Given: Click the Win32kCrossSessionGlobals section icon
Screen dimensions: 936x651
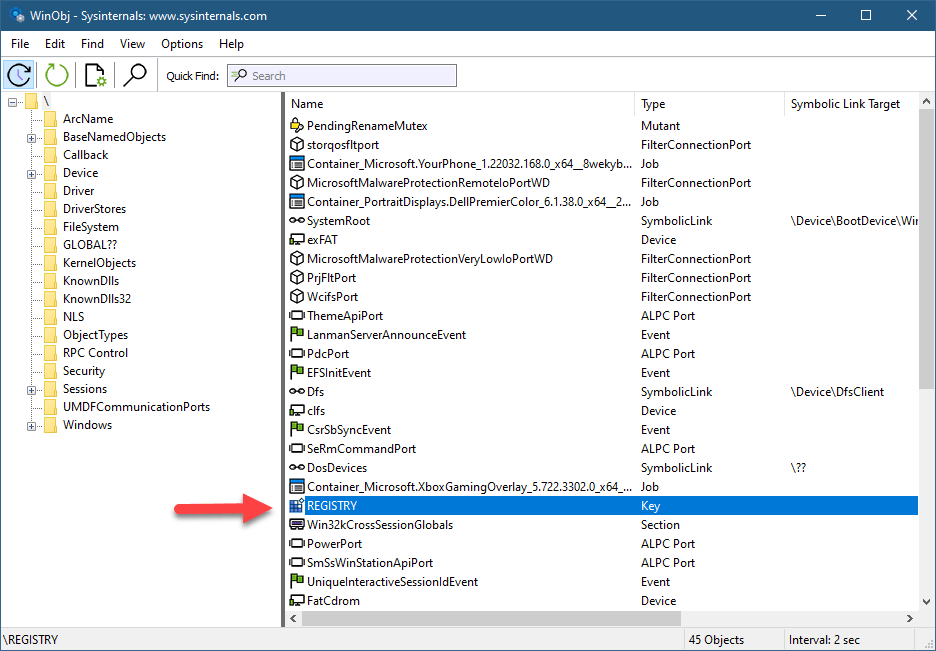Looking at the screenshot, I should coord(296,525).
